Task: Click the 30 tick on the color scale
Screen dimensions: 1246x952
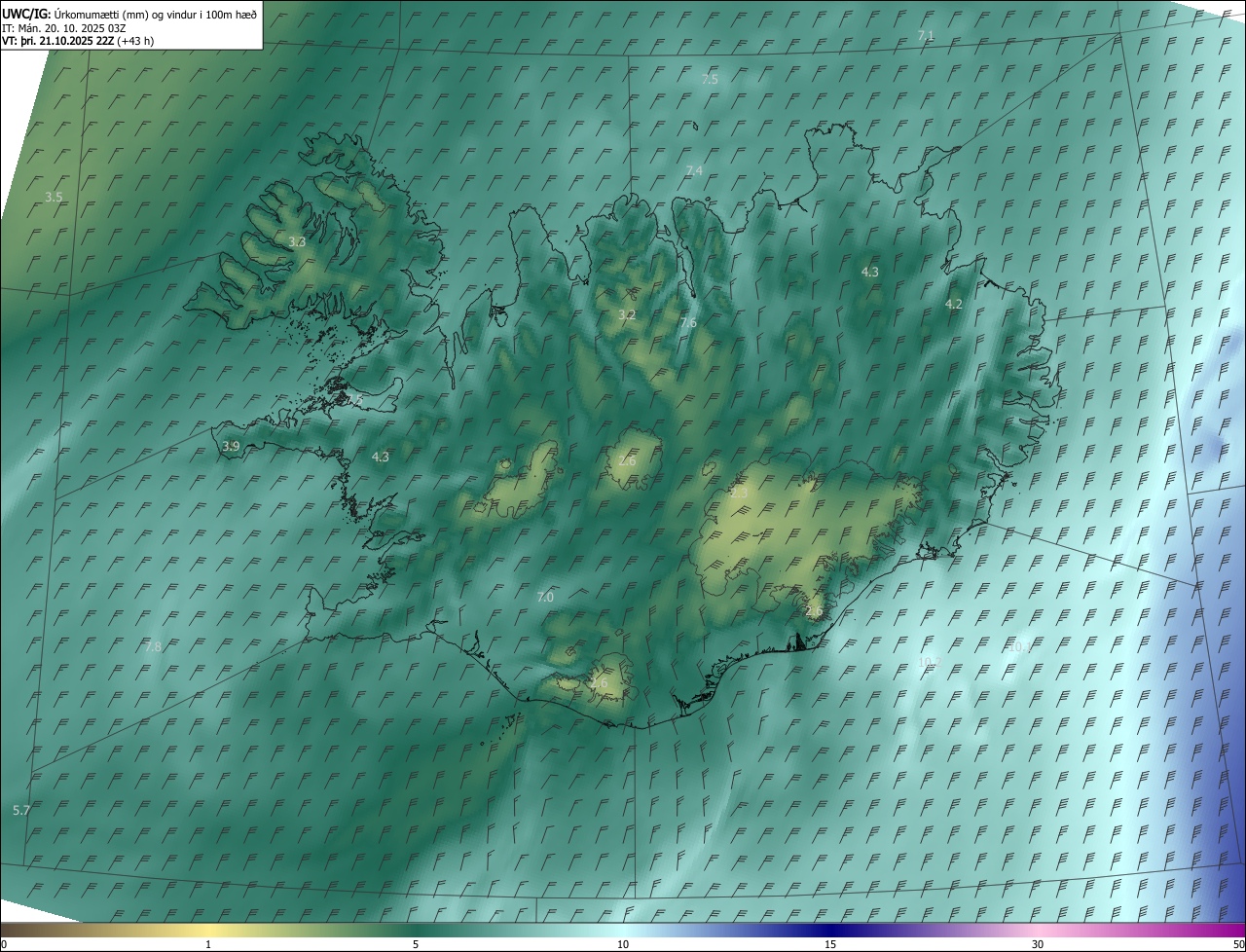Action: pos(1038,944)
